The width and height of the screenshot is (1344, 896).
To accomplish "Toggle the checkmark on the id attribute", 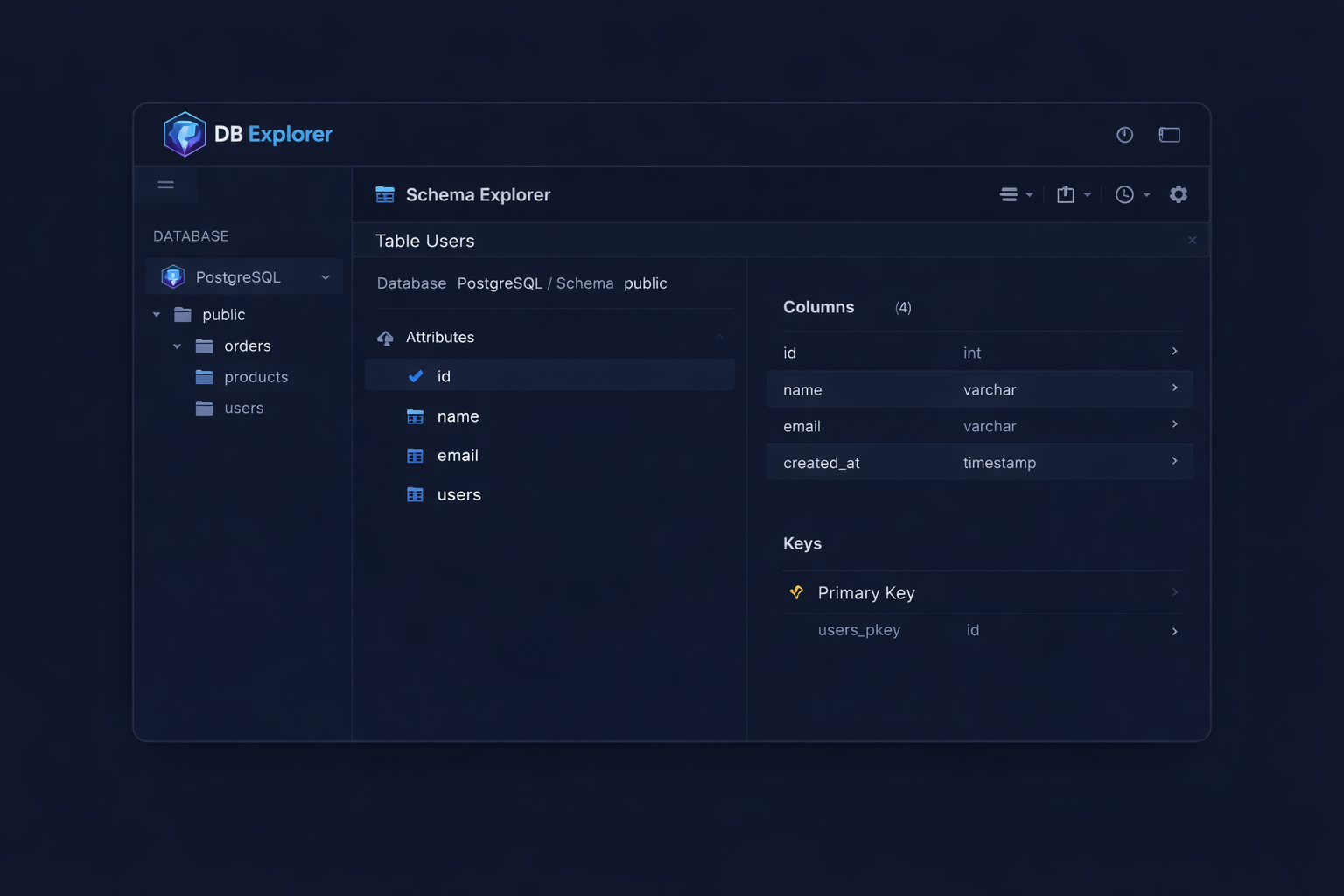I will pos(415,375).
